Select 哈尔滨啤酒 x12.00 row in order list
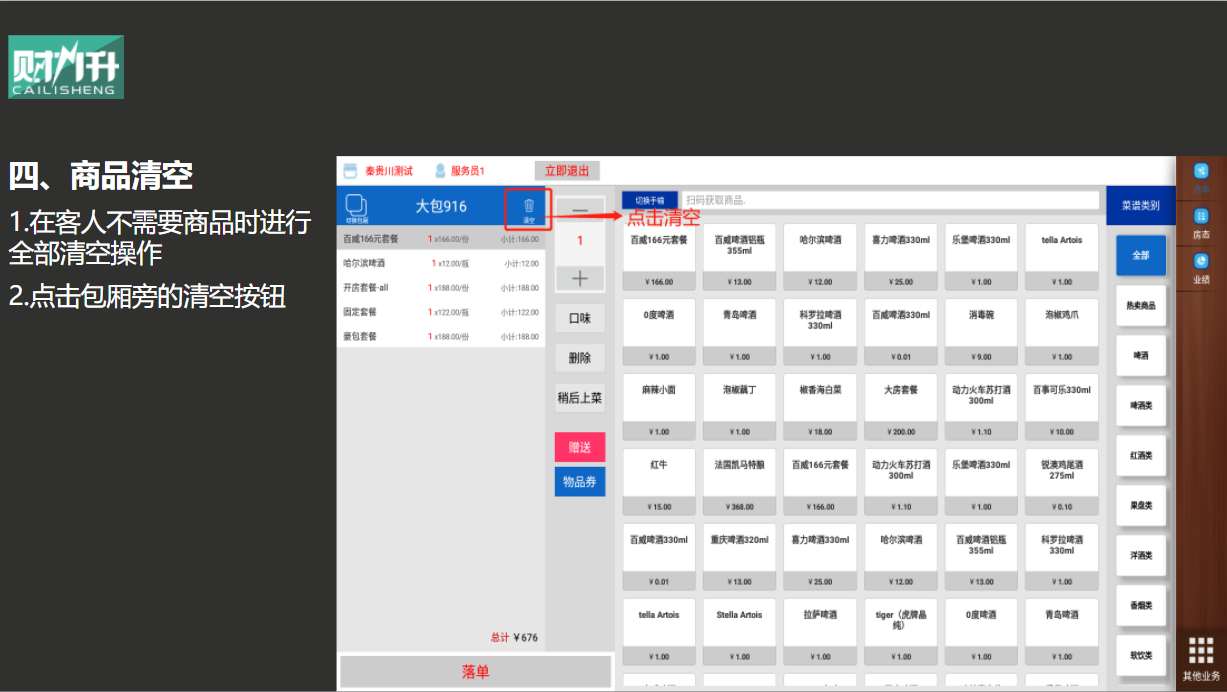This screenshot has width=1227, height=692. pyautogui.click(x=441, y=263)
